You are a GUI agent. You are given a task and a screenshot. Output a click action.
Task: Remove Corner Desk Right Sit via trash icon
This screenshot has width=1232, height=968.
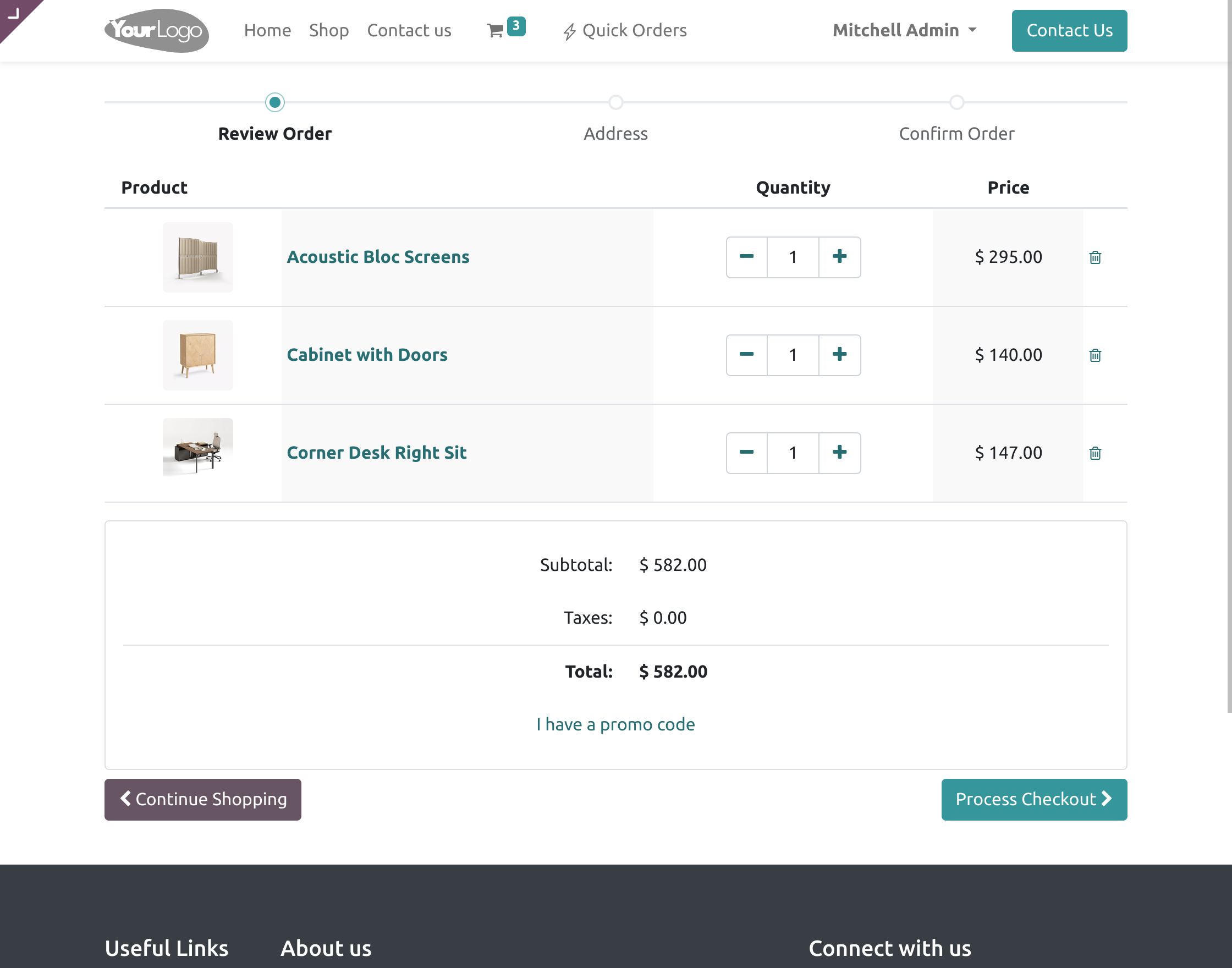pyautogui.click(x=1096, y=453)
